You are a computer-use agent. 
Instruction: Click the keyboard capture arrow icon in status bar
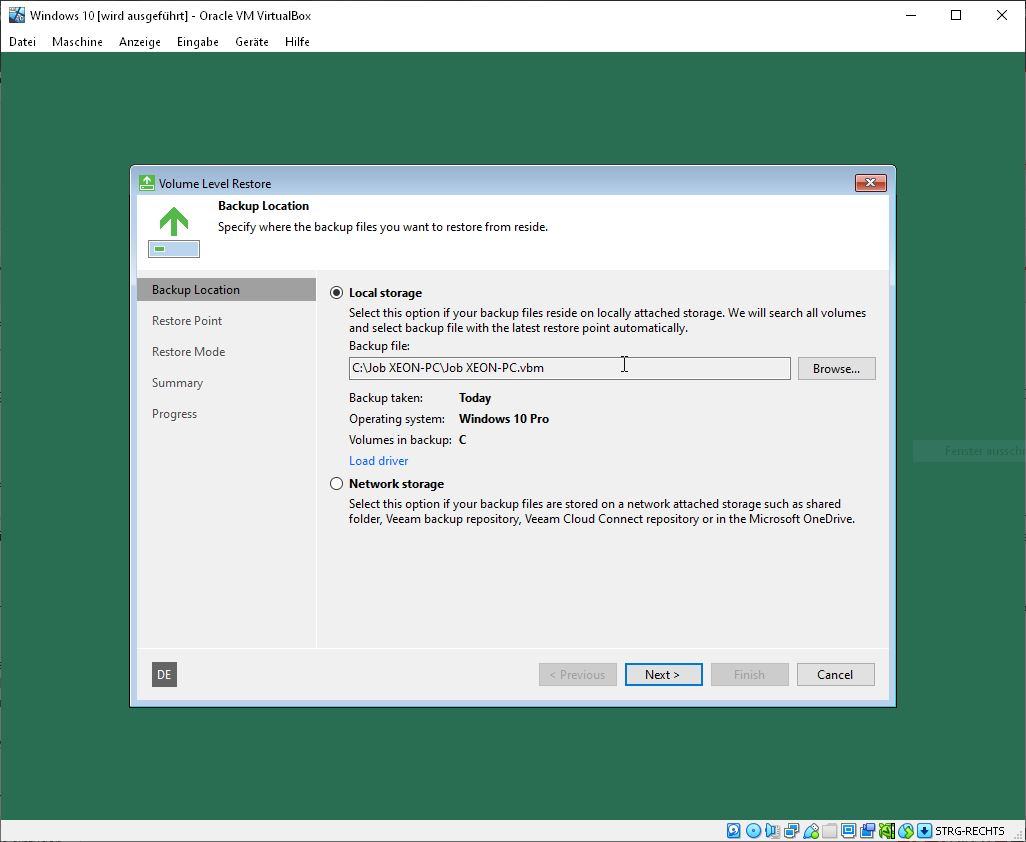pyautogui.click(x=924, y=831)
